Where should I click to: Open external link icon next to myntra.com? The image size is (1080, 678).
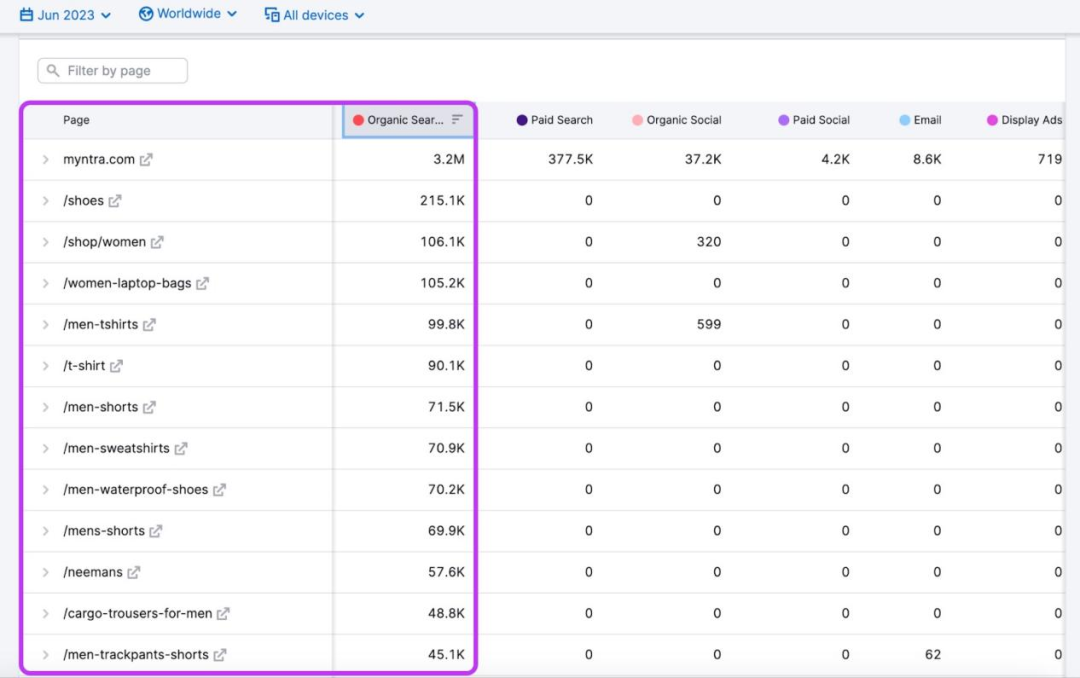coord(147,160)
